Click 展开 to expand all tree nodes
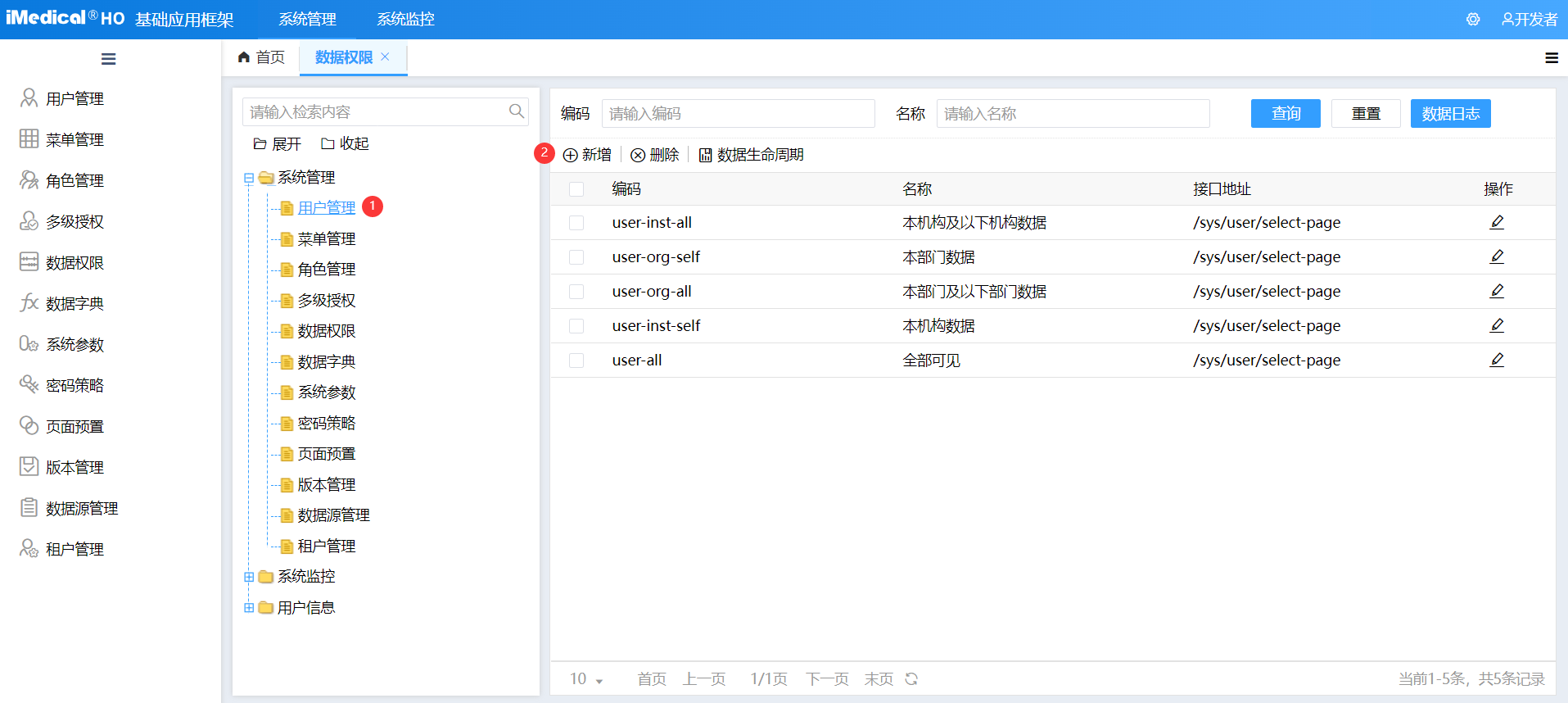 point(278,144)
